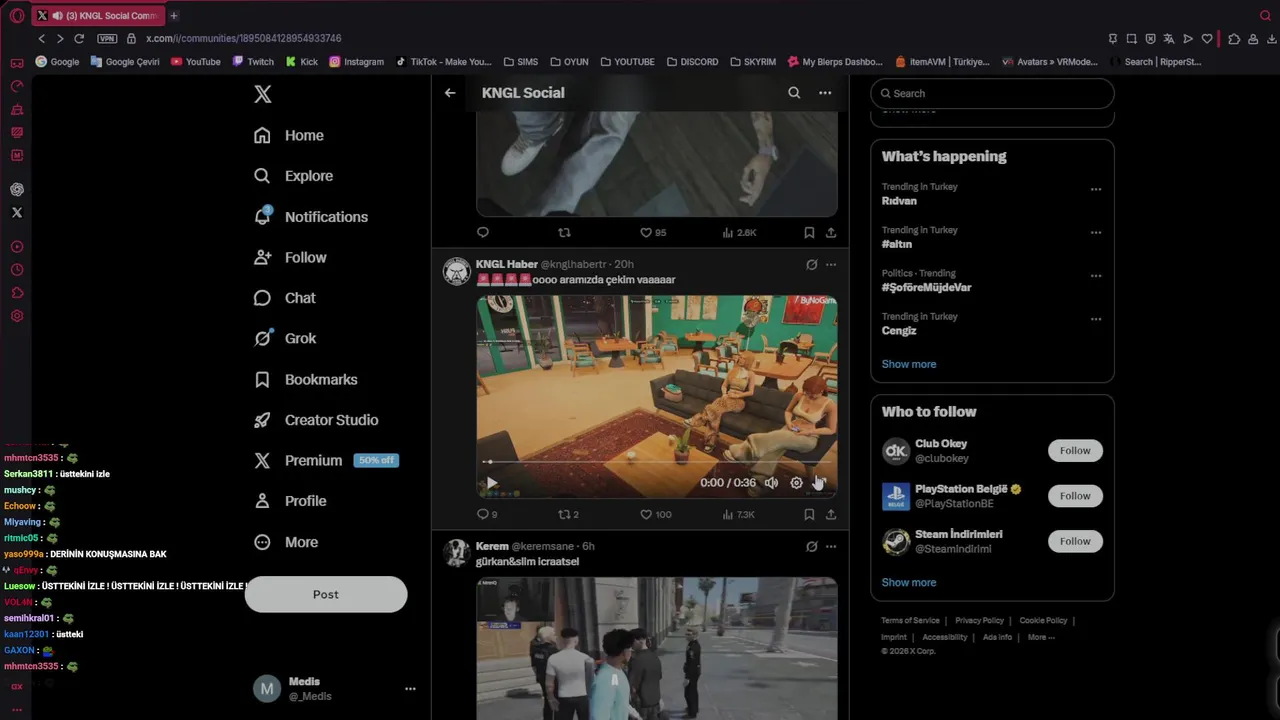The height and width of the screenshot is (720, 1280).
Task: Bookmark the post with 2.8K views
Action: click(x=809, y=233)
